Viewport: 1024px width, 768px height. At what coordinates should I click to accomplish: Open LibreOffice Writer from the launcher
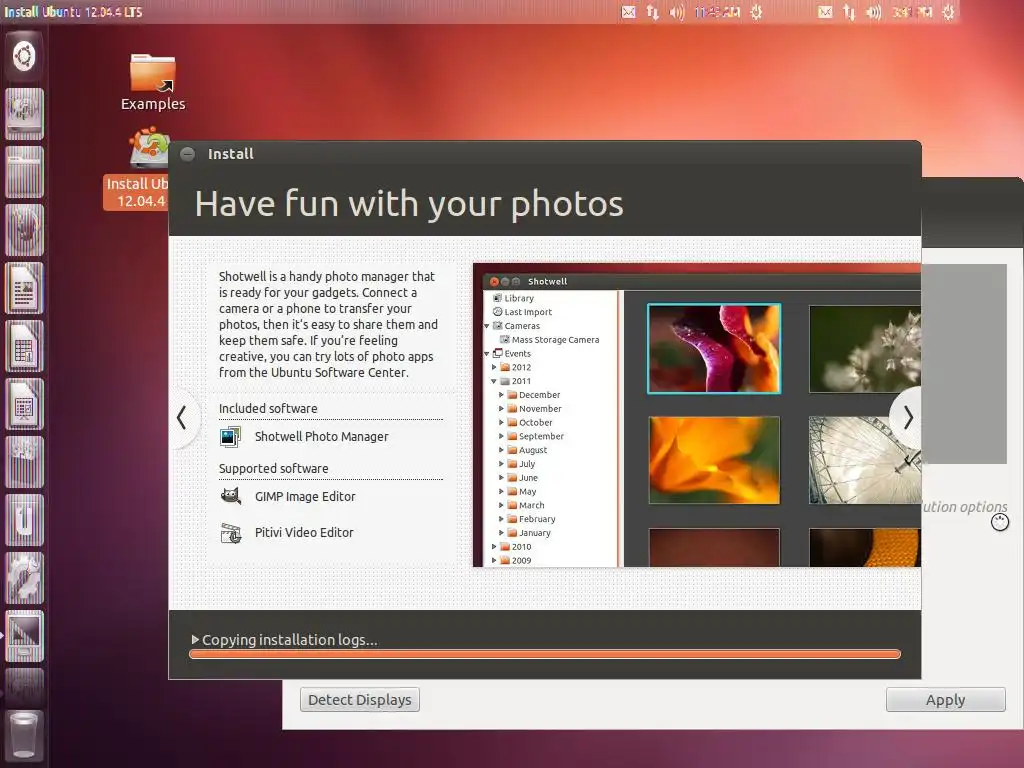24,288
